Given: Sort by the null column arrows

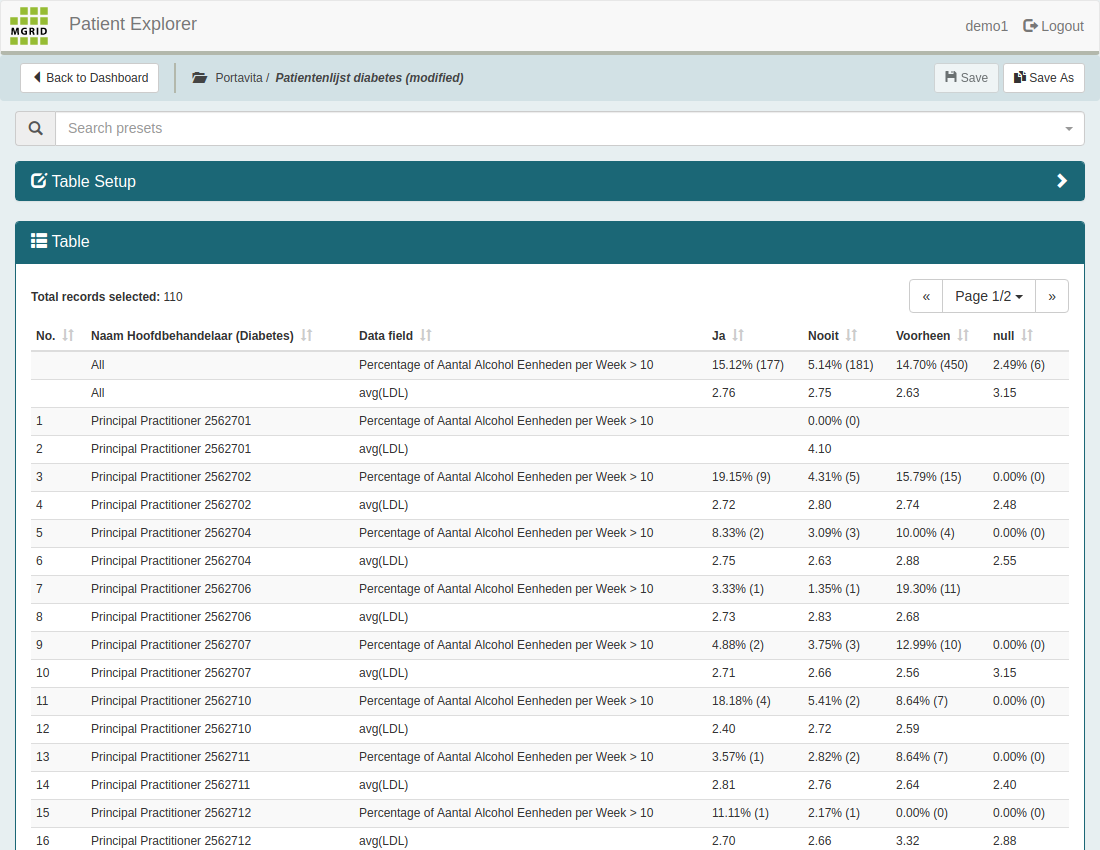Looking at the screenshot, I should pos(1027,335).
